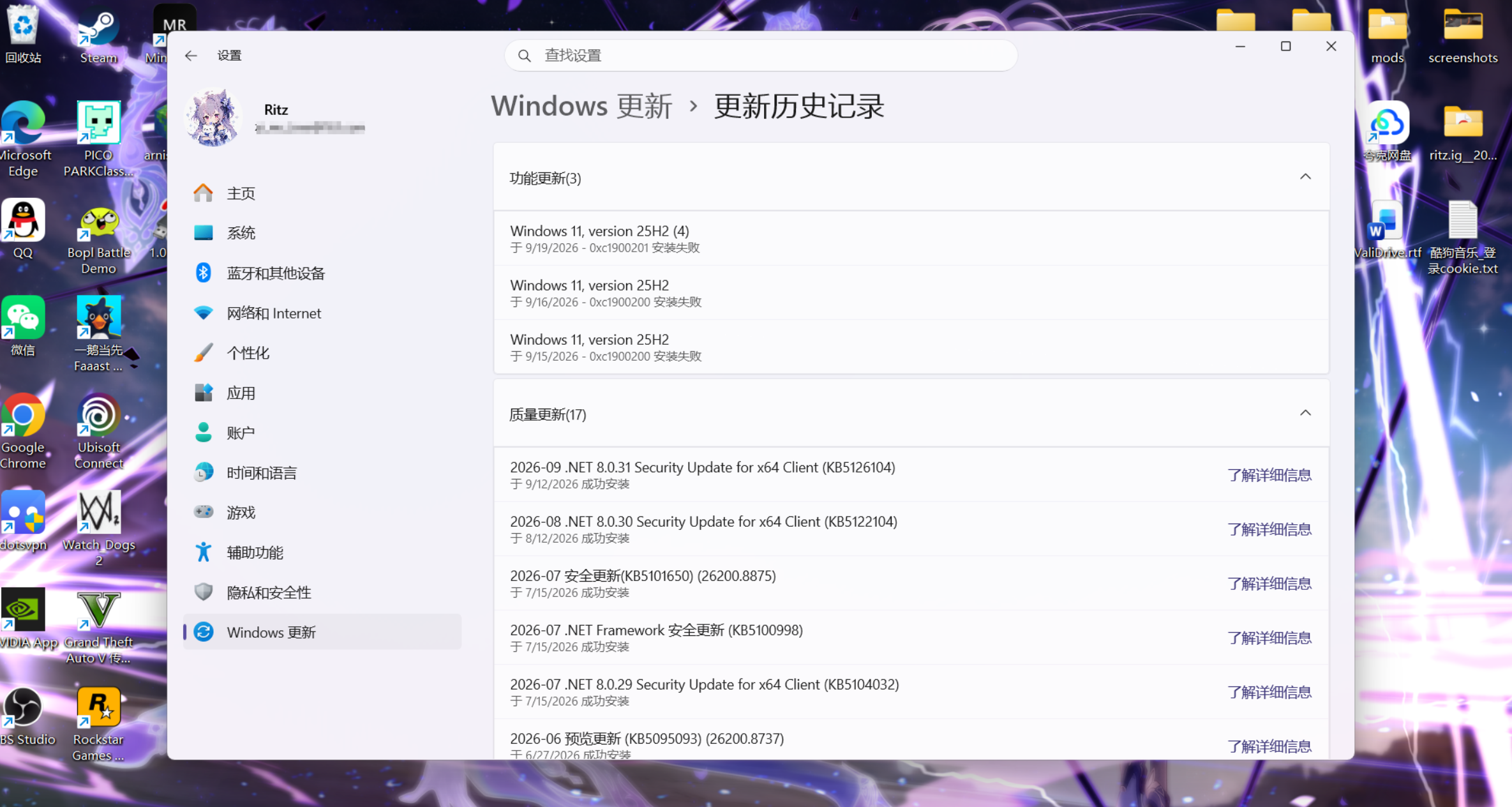
Task: Click the Ritz profile avatar
Action: pyautogui.click(x=213, y=117)
